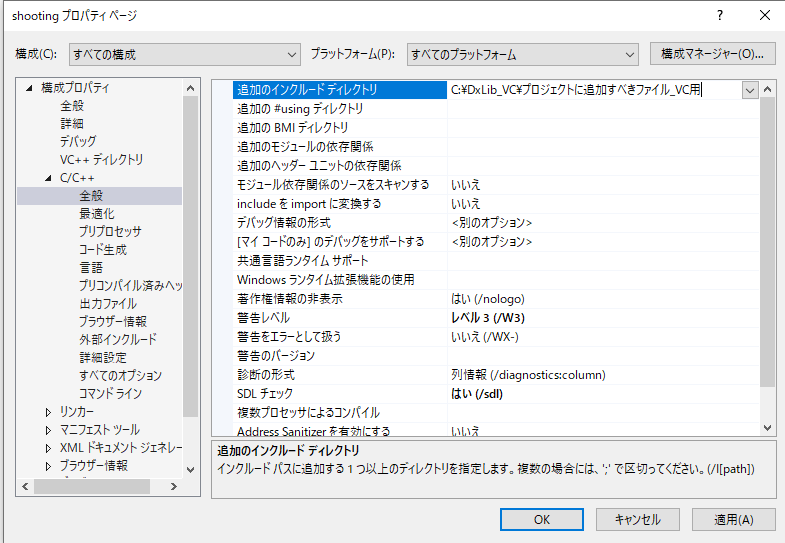Click the 適用(A) button
Screen dimensions: 785x543
732,519
